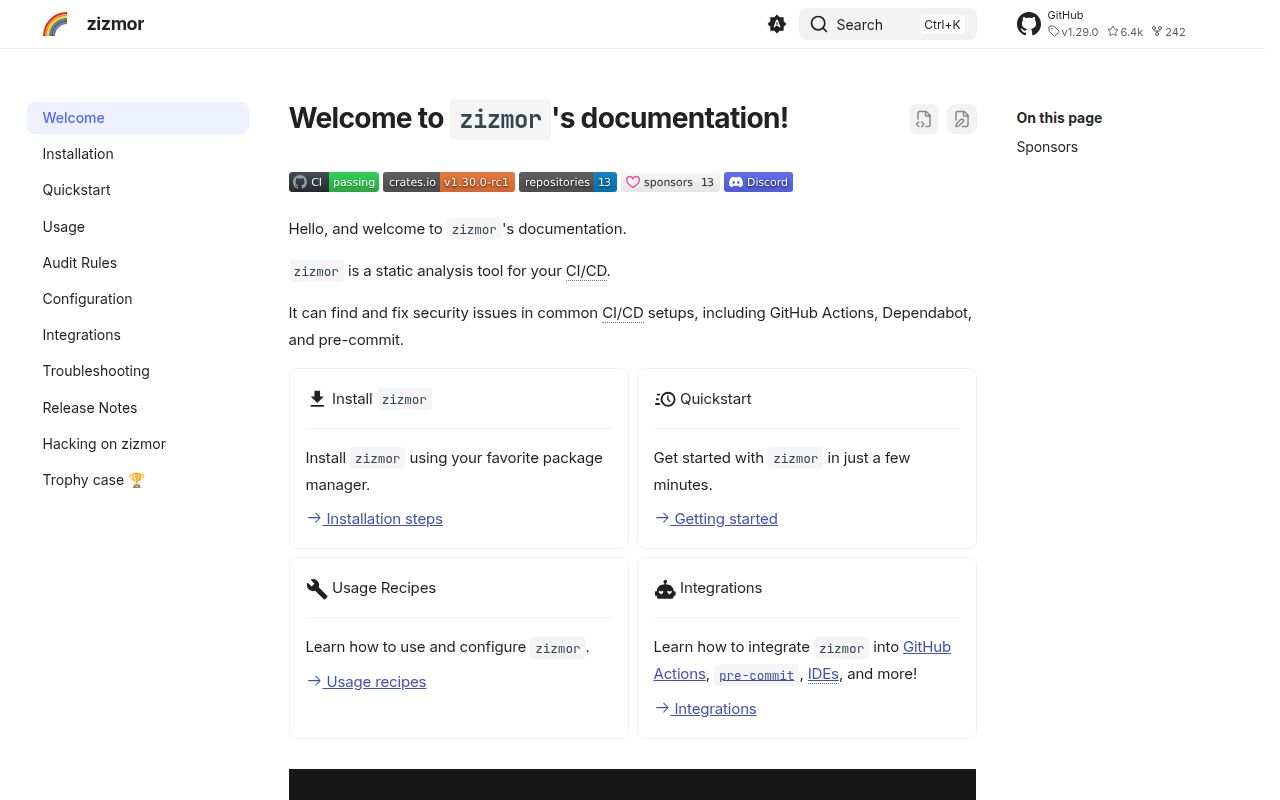Open the GitHub repository icon
This screenshot has height=800, width=1280.
pos(1029,24)
